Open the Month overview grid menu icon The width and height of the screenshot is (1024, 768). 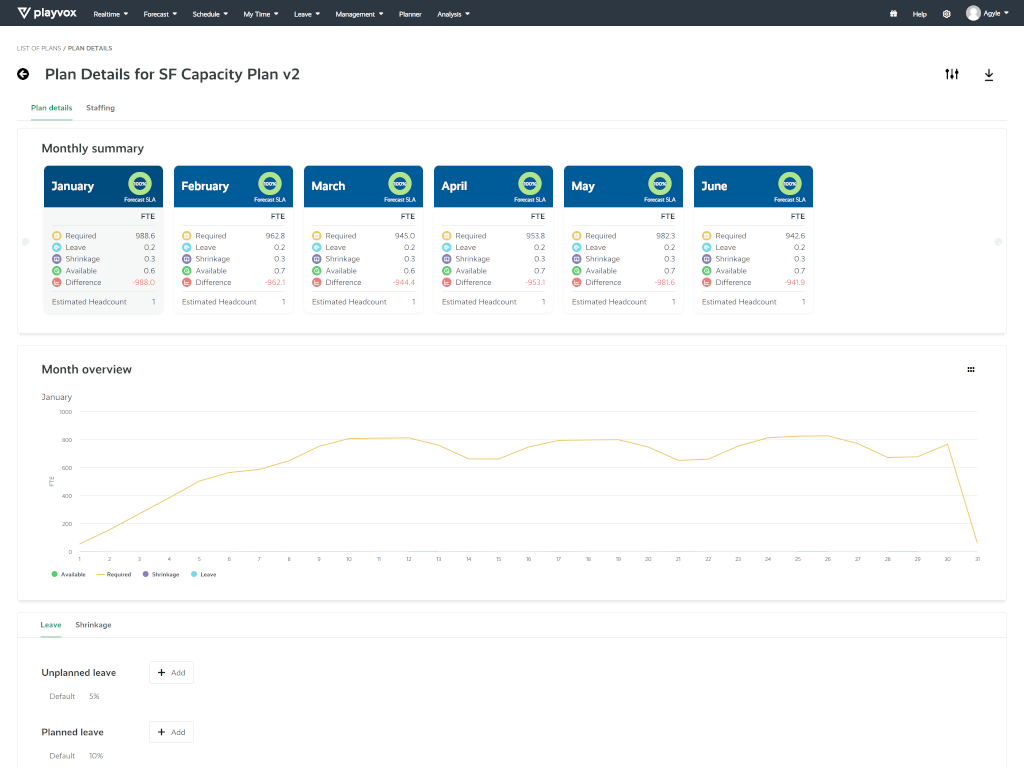pos(970,370)
